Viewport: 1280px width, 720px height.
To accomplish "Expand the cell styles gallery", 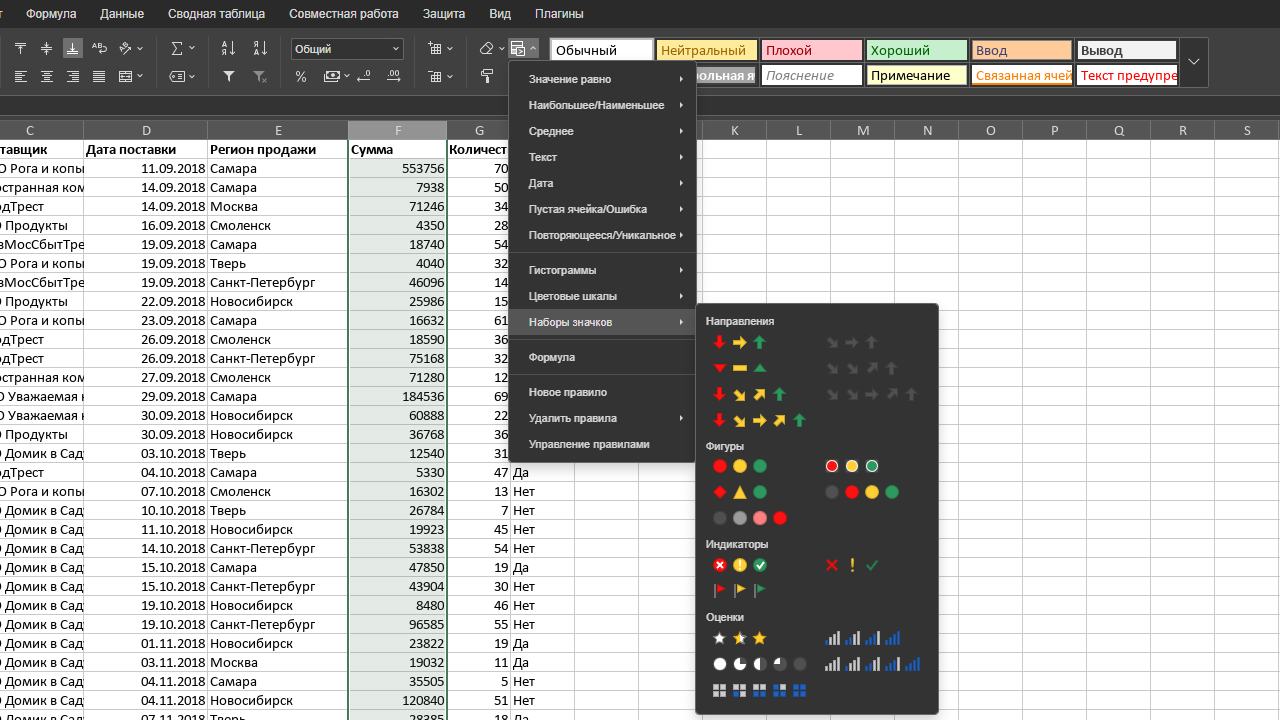I will [1193, 62].
